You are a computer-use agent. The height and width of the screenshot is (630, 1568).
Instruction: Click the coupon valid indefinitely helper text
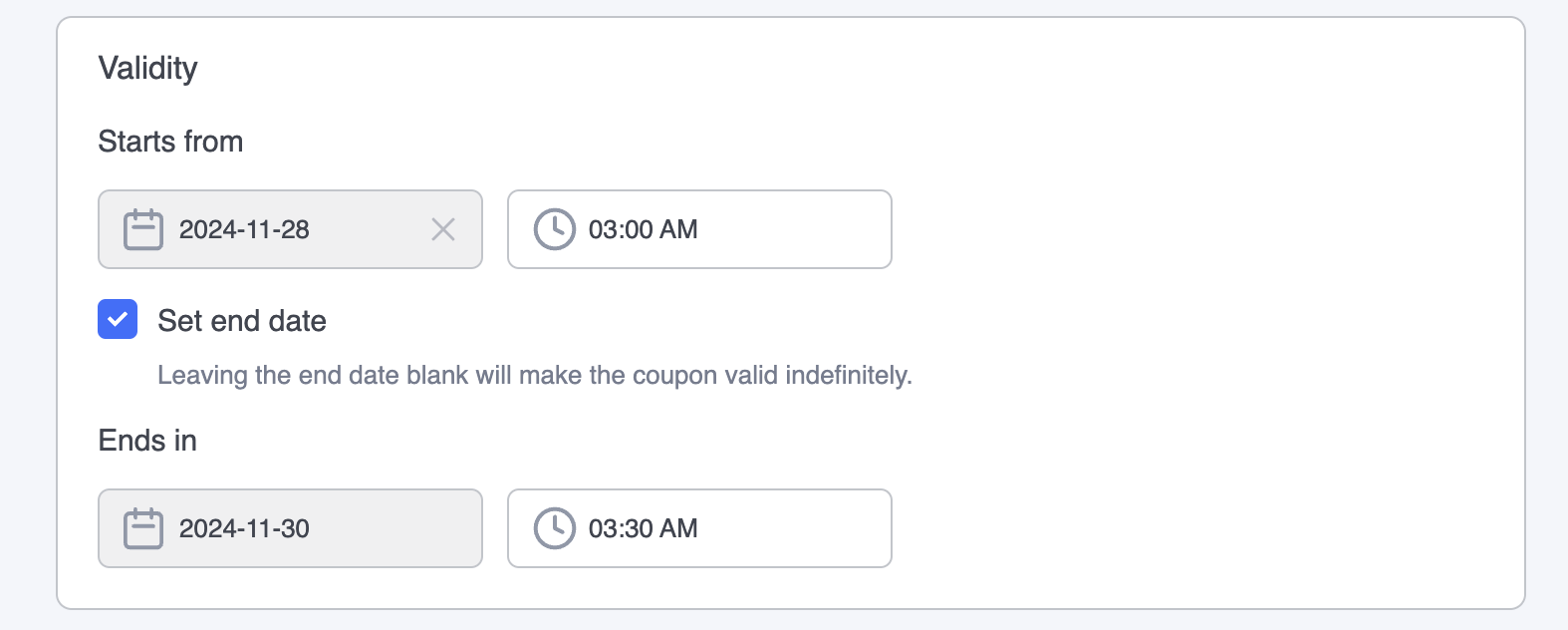[x=535, y=376]
